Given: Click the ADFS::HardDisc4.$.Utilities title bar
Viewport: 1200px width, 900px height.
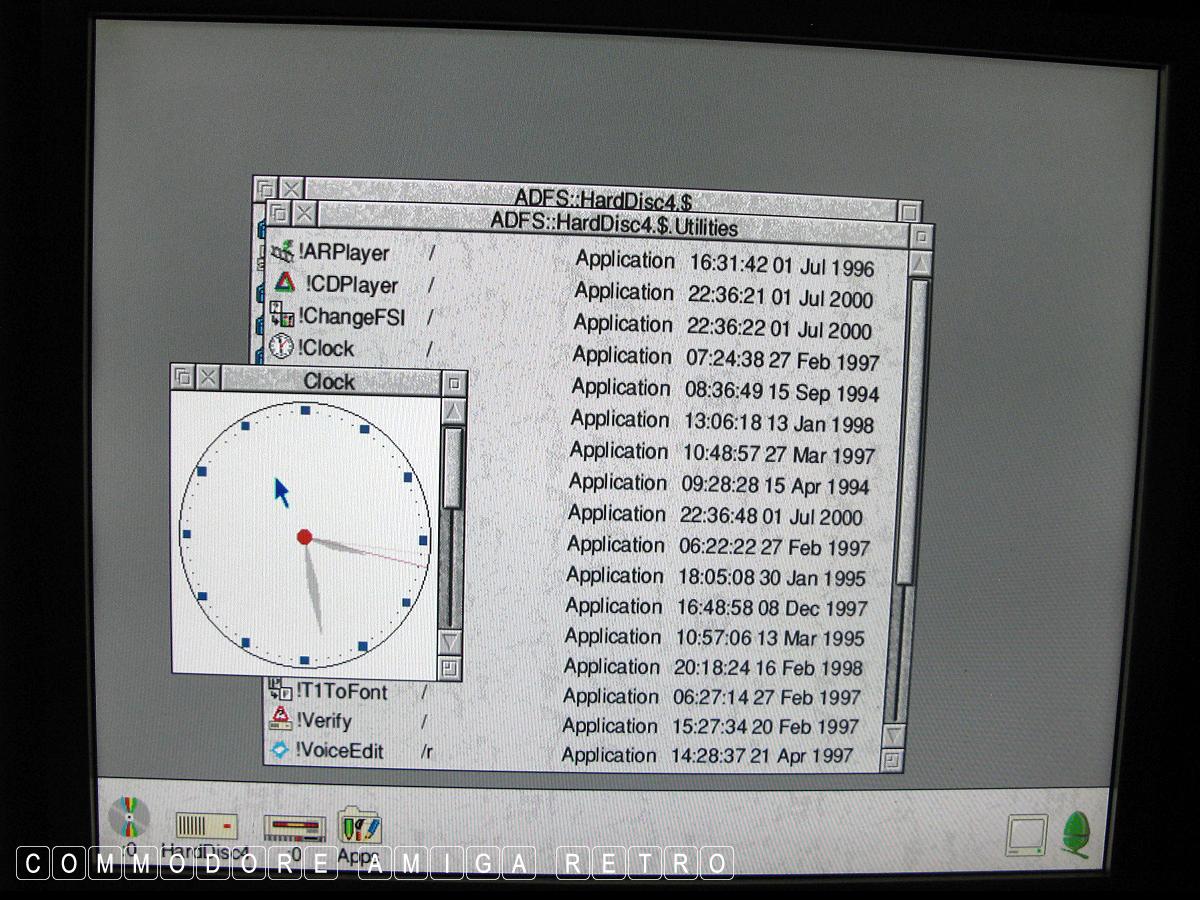Looking at the screenshot, I should point(613,227).
